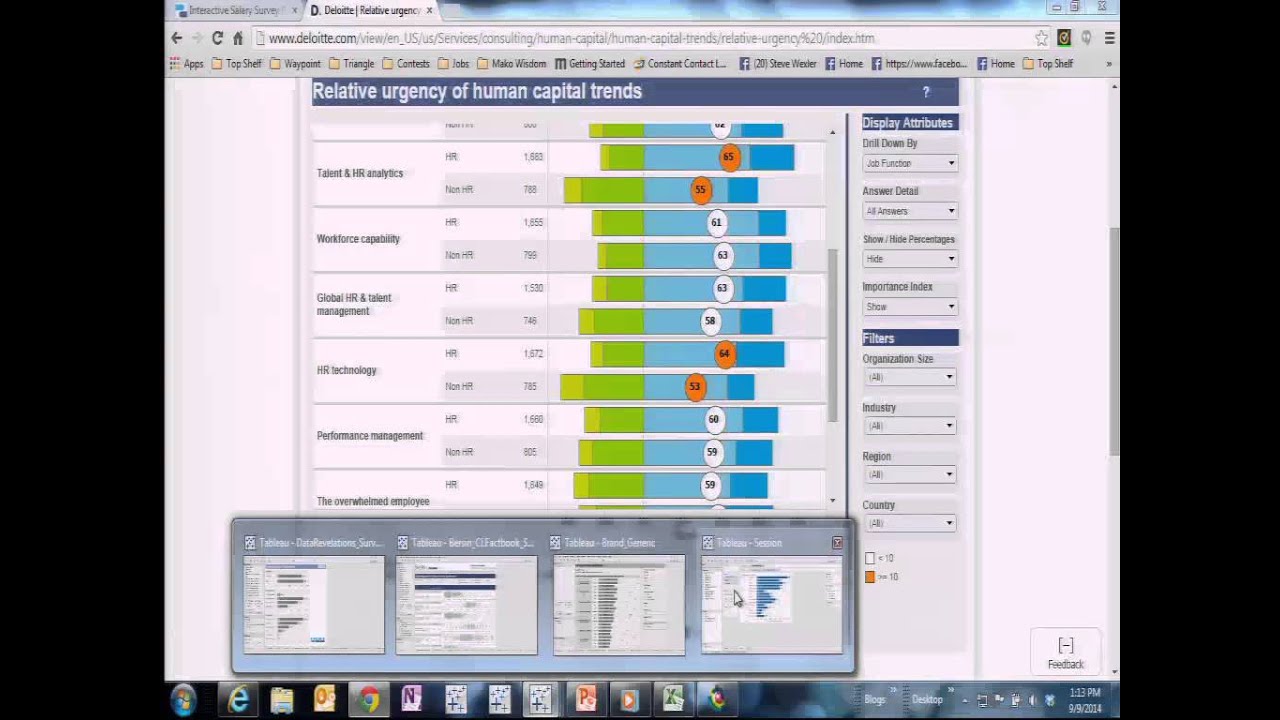Viewport: 1280px width, 720px height.
Task: Open the (20) Steve Wexler Facebook bookmark
Action: click(779, 64)
